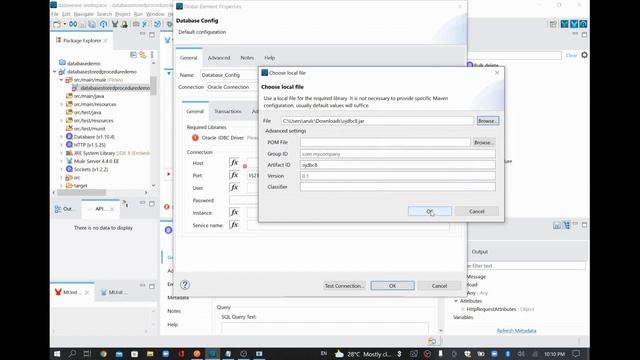Image resolution: width=640 pixels, height=360 pixels.
Task: Expand the src/main/resources folder
Action: [62, 104]
